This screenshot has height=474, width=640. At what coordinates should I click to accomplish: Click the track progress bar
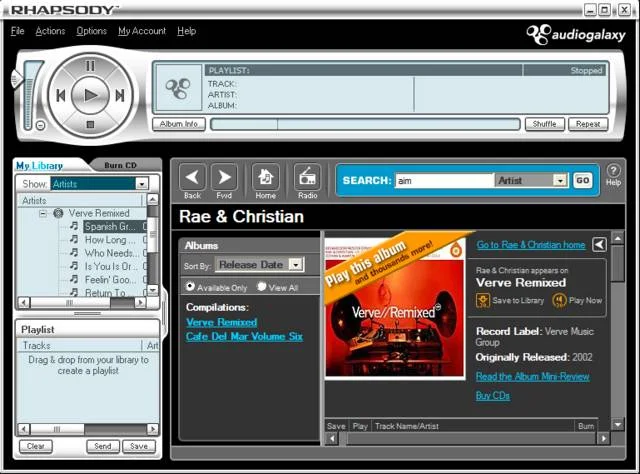point(365,124)
